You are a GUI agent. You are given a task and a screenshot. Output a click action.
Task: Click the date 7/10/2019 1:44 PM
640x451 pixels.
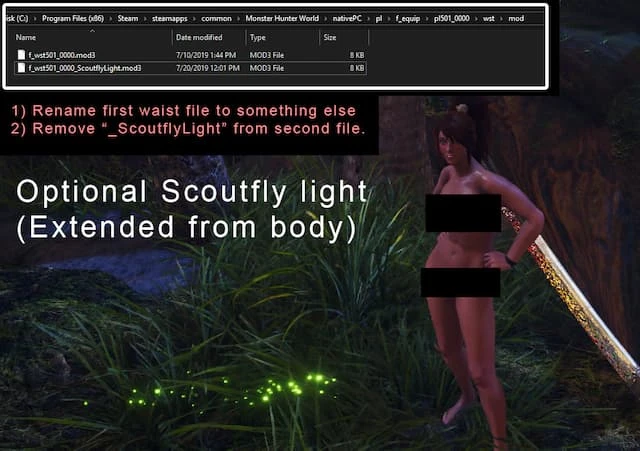pyautogui.click(x=206, y=55)
